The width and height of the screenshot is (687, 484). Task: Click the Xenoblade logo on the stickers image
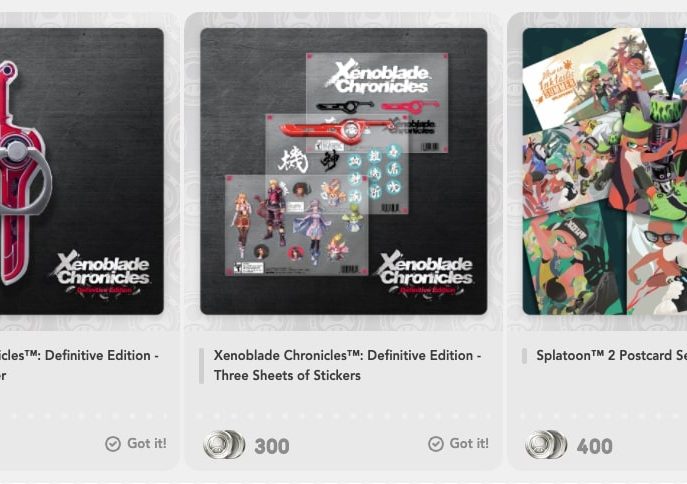425,274
